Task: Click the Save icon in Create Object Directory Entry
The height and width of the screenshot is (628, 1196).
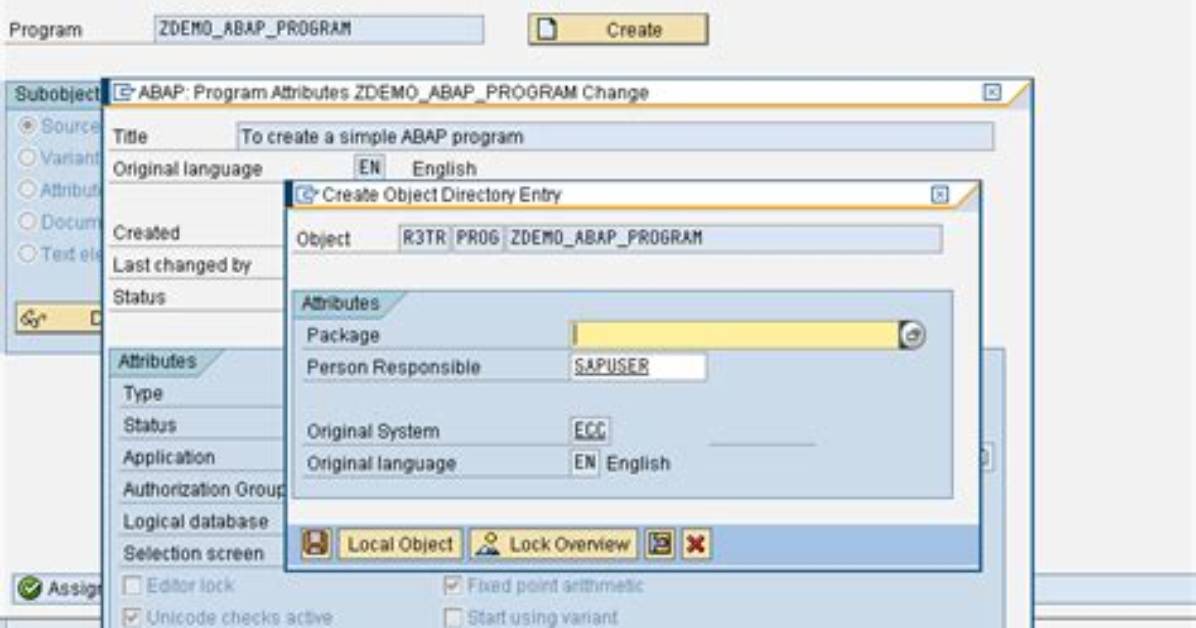Action: (316, 544)
